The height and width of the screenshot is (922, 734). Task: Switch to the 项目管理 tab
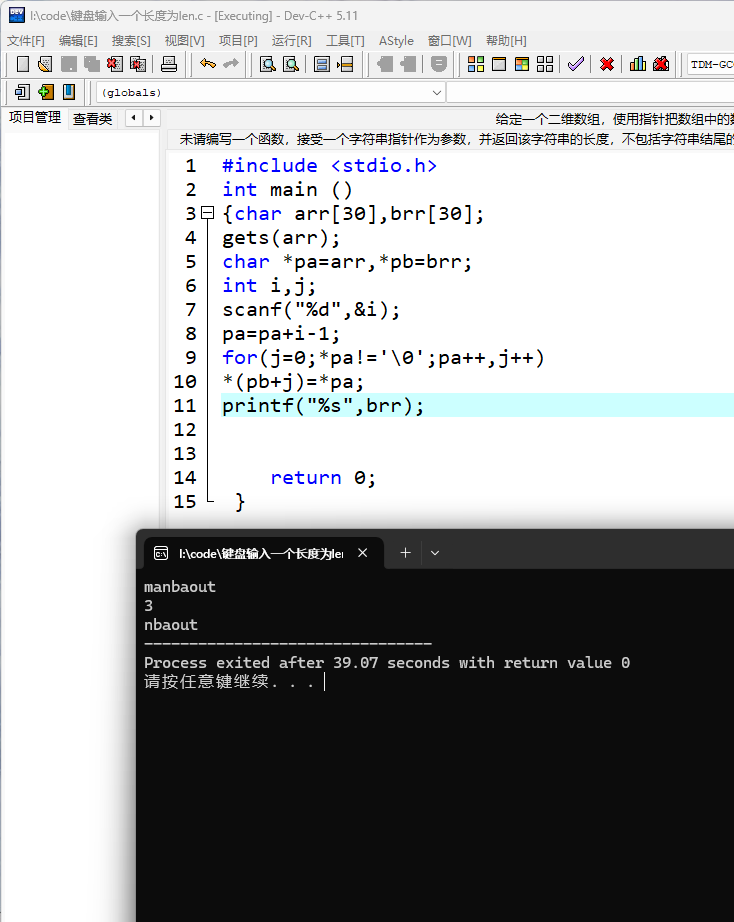[x=35, y=118]
